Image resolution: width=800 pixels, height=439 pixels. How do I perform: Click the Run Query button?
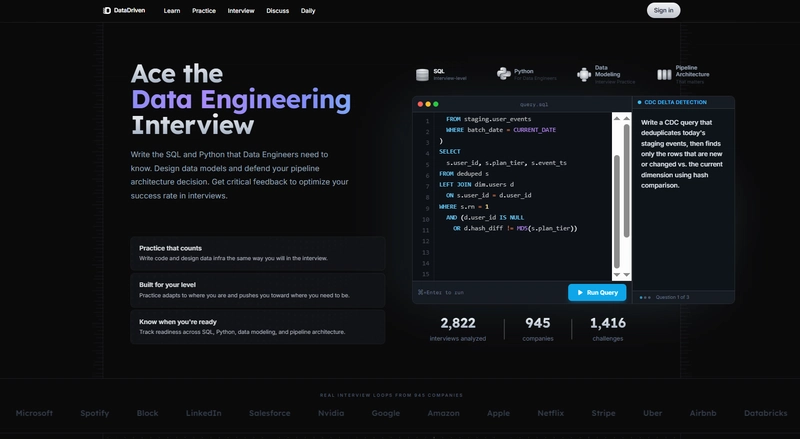click(x=597, y=292)
